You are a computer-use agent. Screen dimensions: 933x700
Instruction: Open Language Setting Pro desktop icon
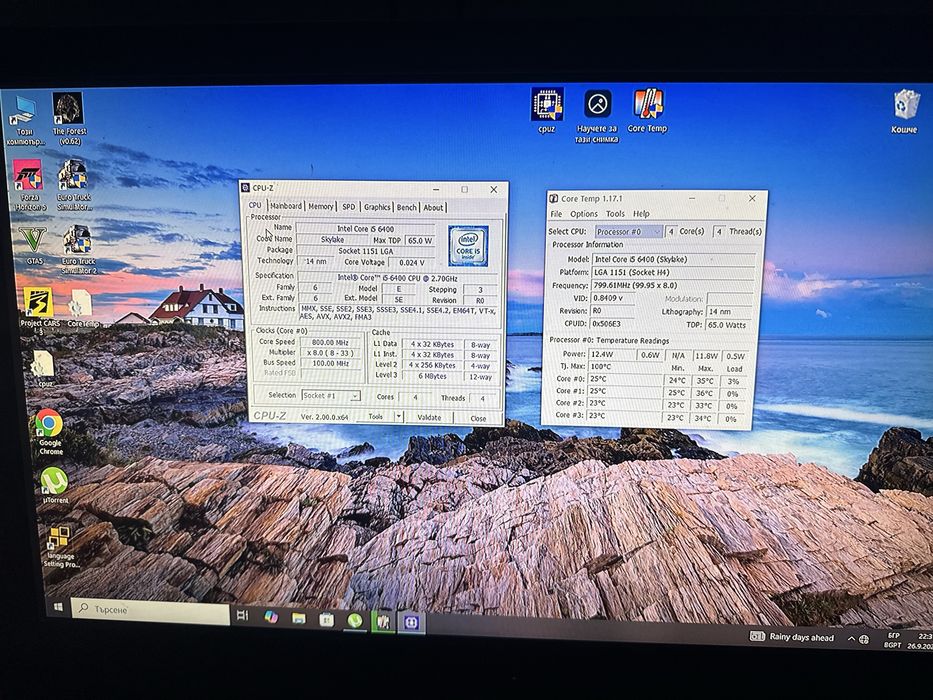(60, 546)
